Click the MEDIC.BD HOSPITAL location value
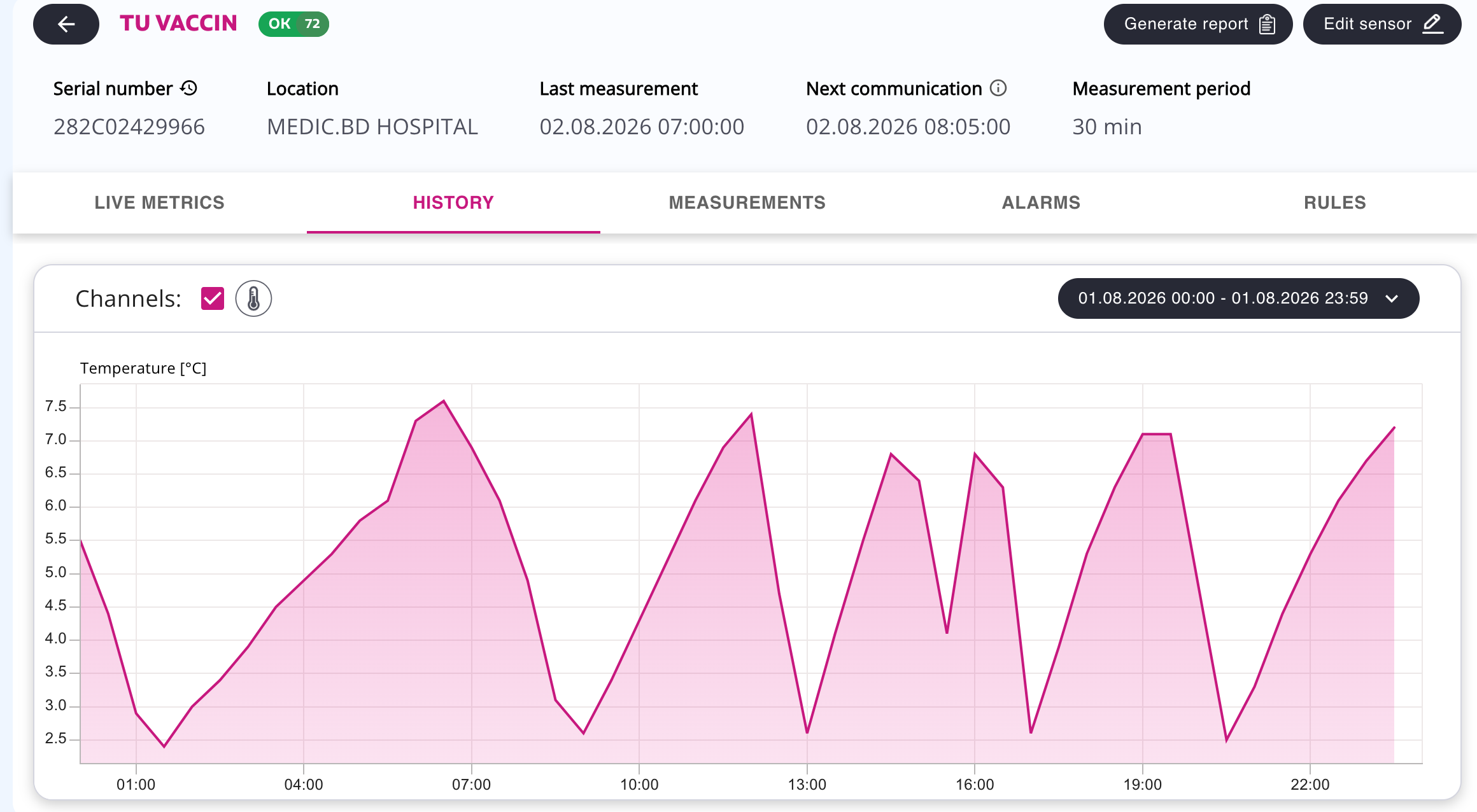Viewport: 1477px width, 812px height. click(x=372, y=127)
